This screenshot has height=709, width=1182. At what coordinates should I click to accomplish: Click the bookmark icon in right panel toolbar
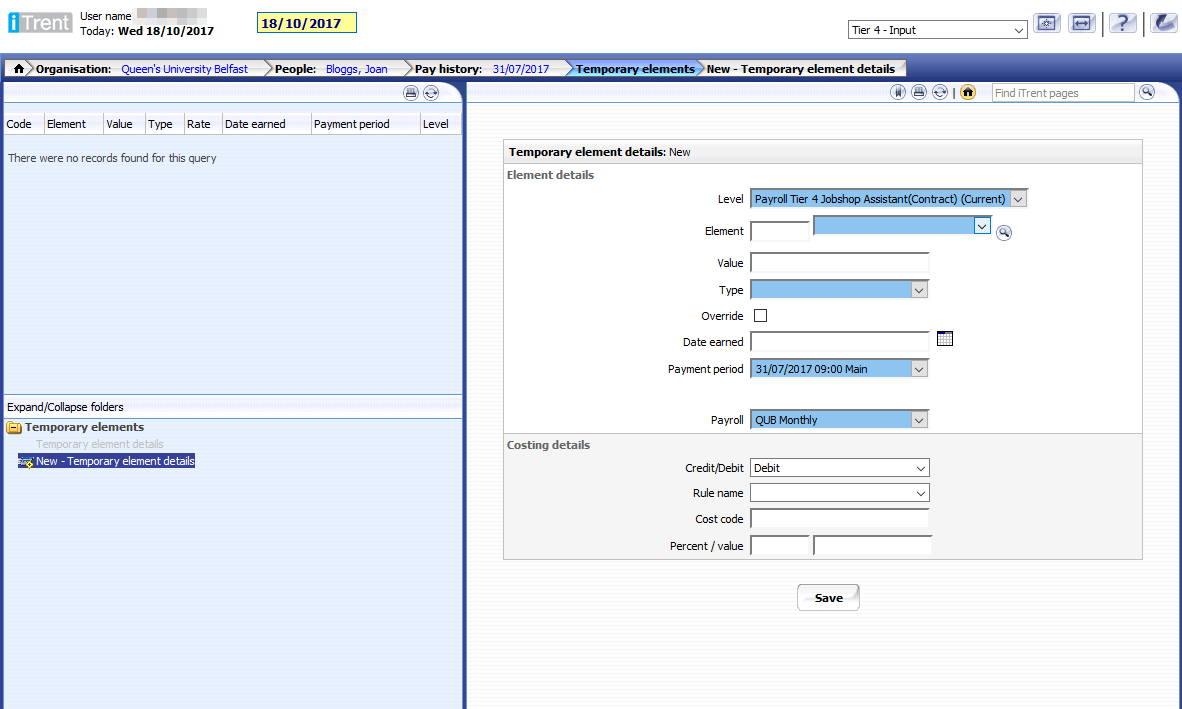pyautogui.click(x=898, y=92)
